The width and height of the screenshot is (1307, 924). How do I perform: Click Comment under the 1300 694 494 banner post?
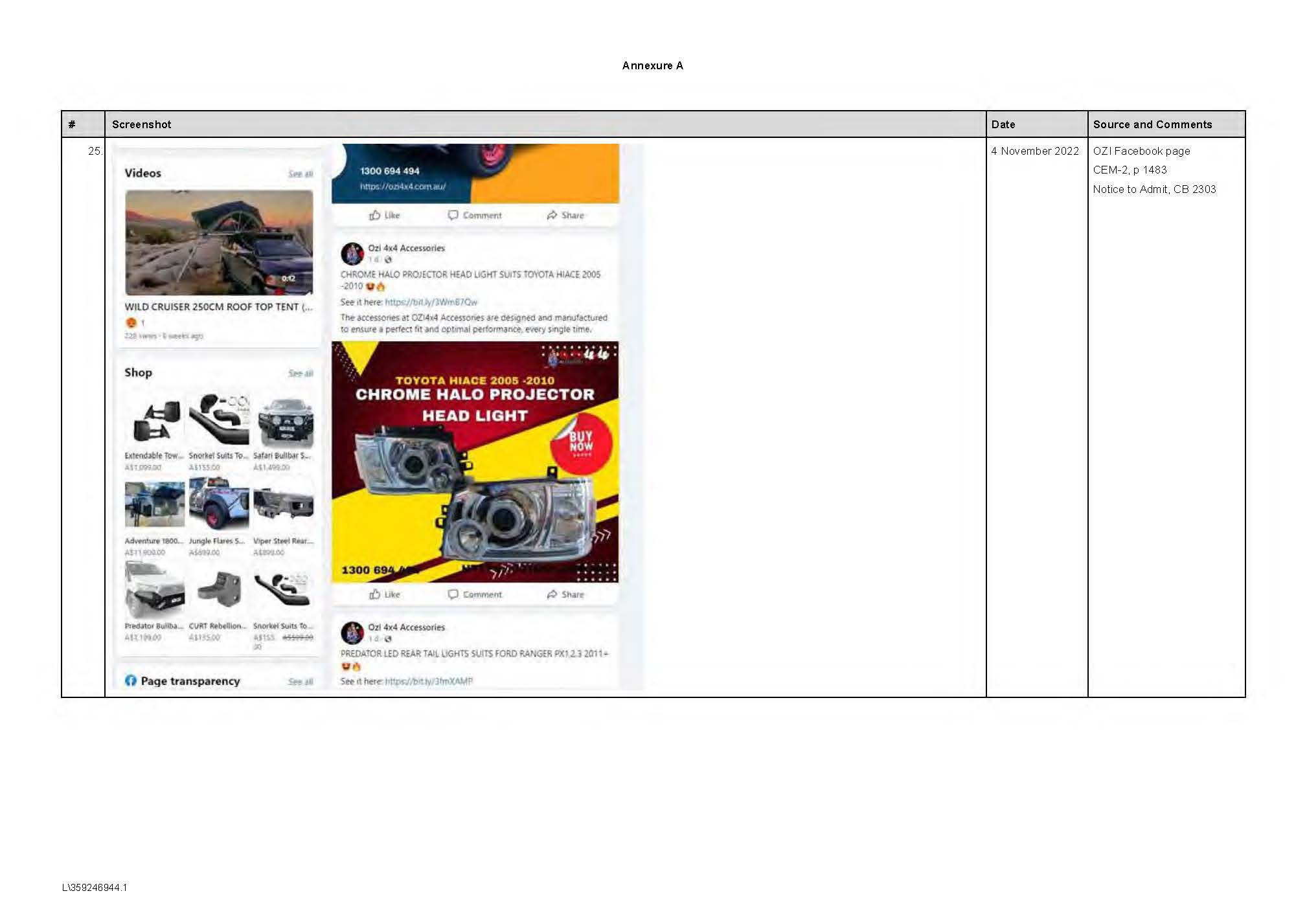pos(475,215)
